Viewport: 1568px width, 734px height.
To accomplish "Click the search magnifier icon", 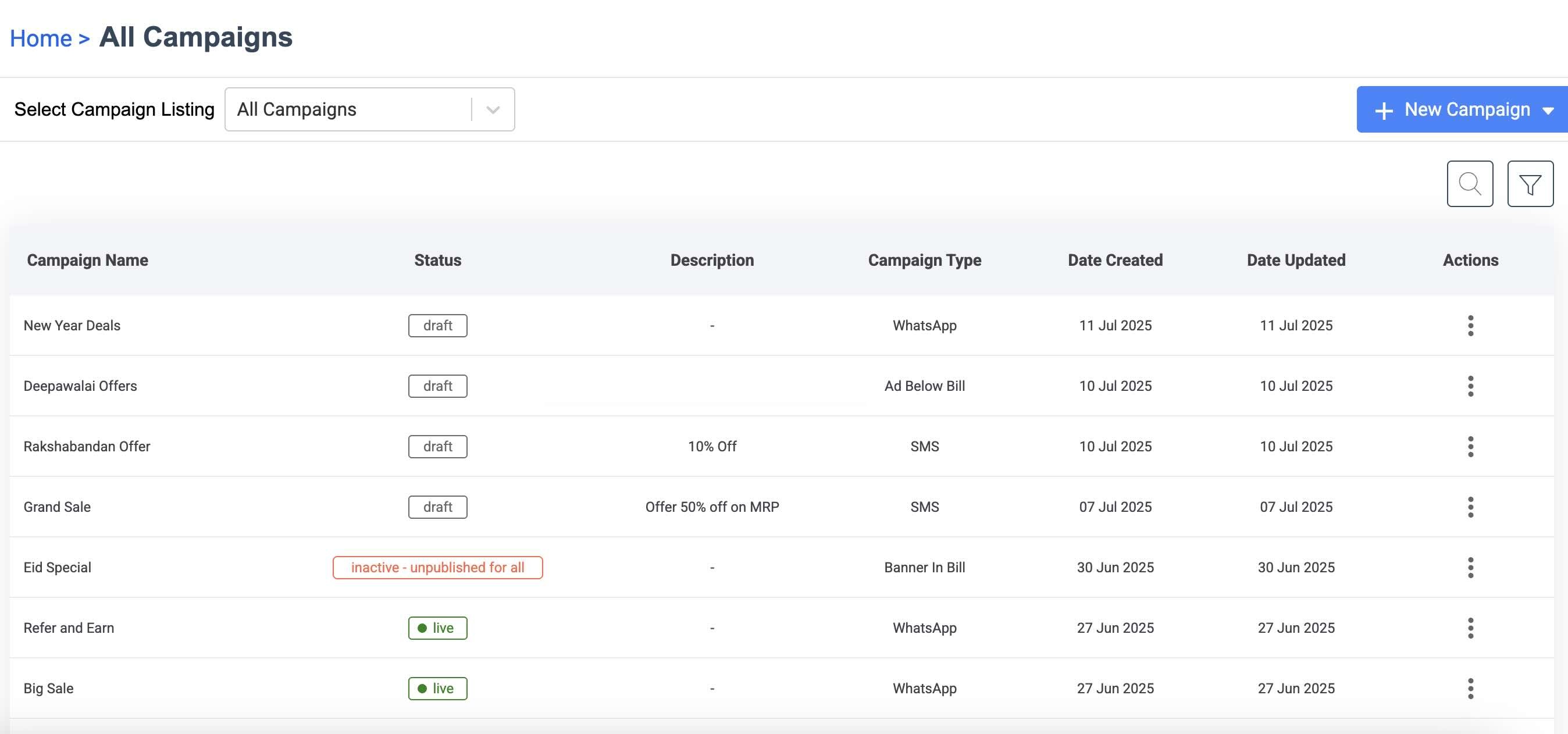I will (x=1469, y=184).
